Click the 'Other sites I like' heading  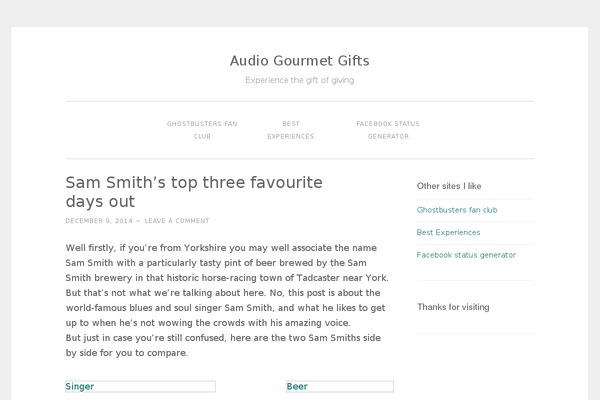tap(449, 186)
